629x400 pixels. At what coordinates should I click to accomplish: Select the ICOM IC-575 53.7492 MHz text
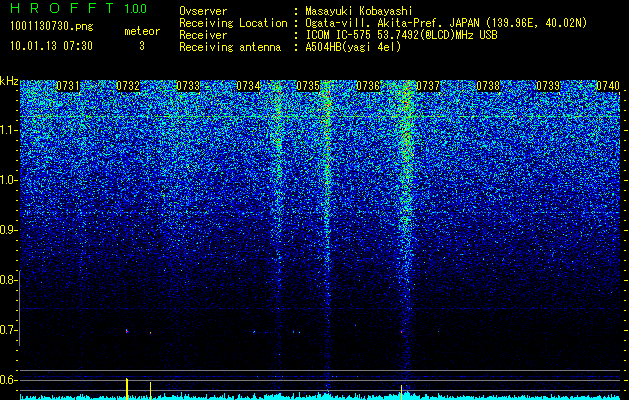pyautogui.click(x=401, y=35)
